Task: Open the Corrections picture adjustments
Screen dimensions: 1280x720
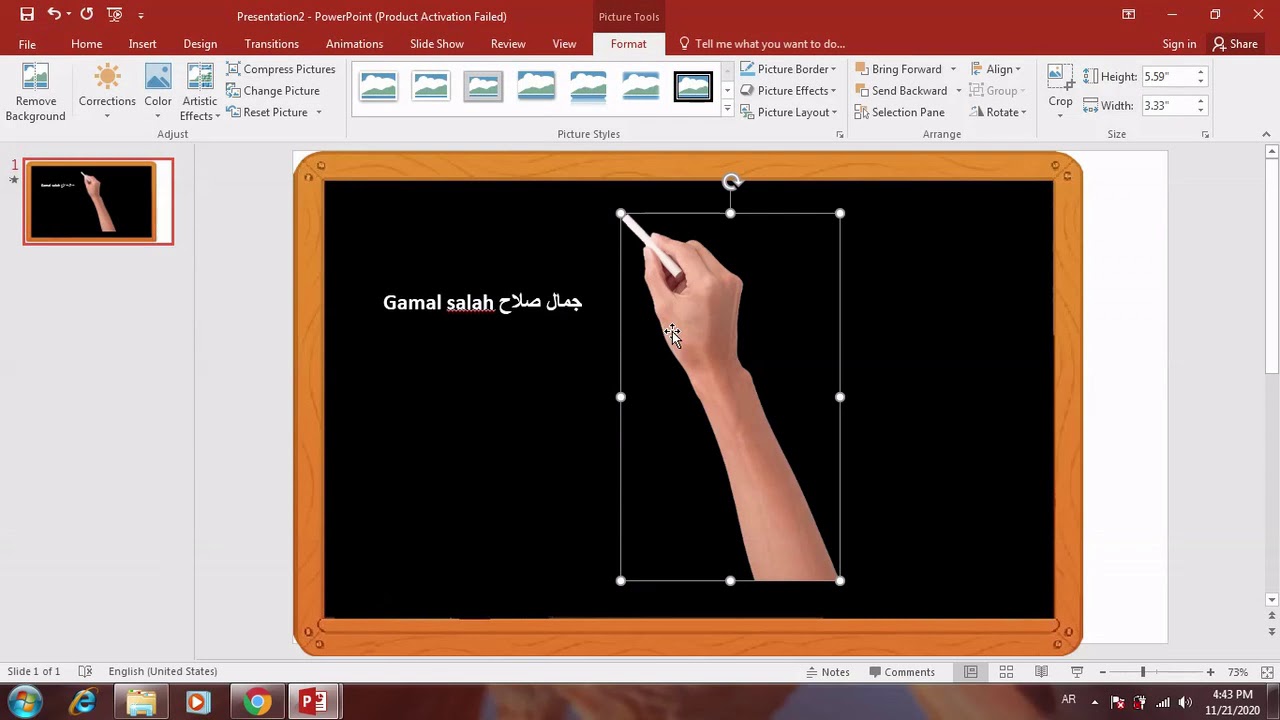Action: pyautogui.click(x=107, y=91)
